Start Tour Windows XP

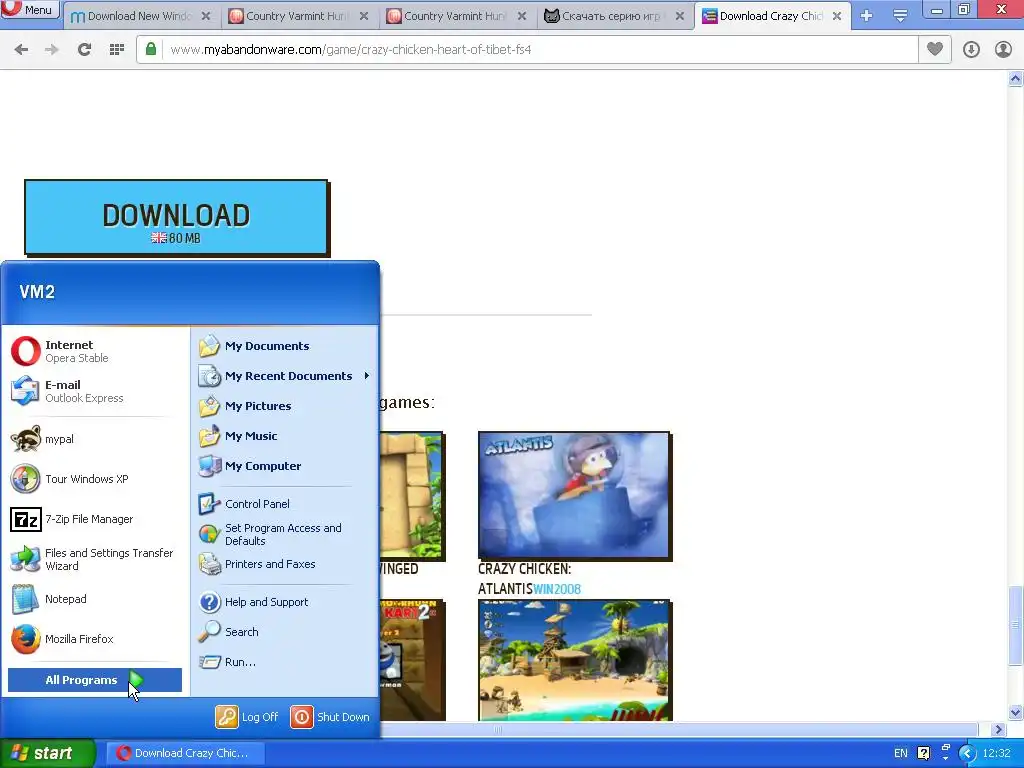95,479
